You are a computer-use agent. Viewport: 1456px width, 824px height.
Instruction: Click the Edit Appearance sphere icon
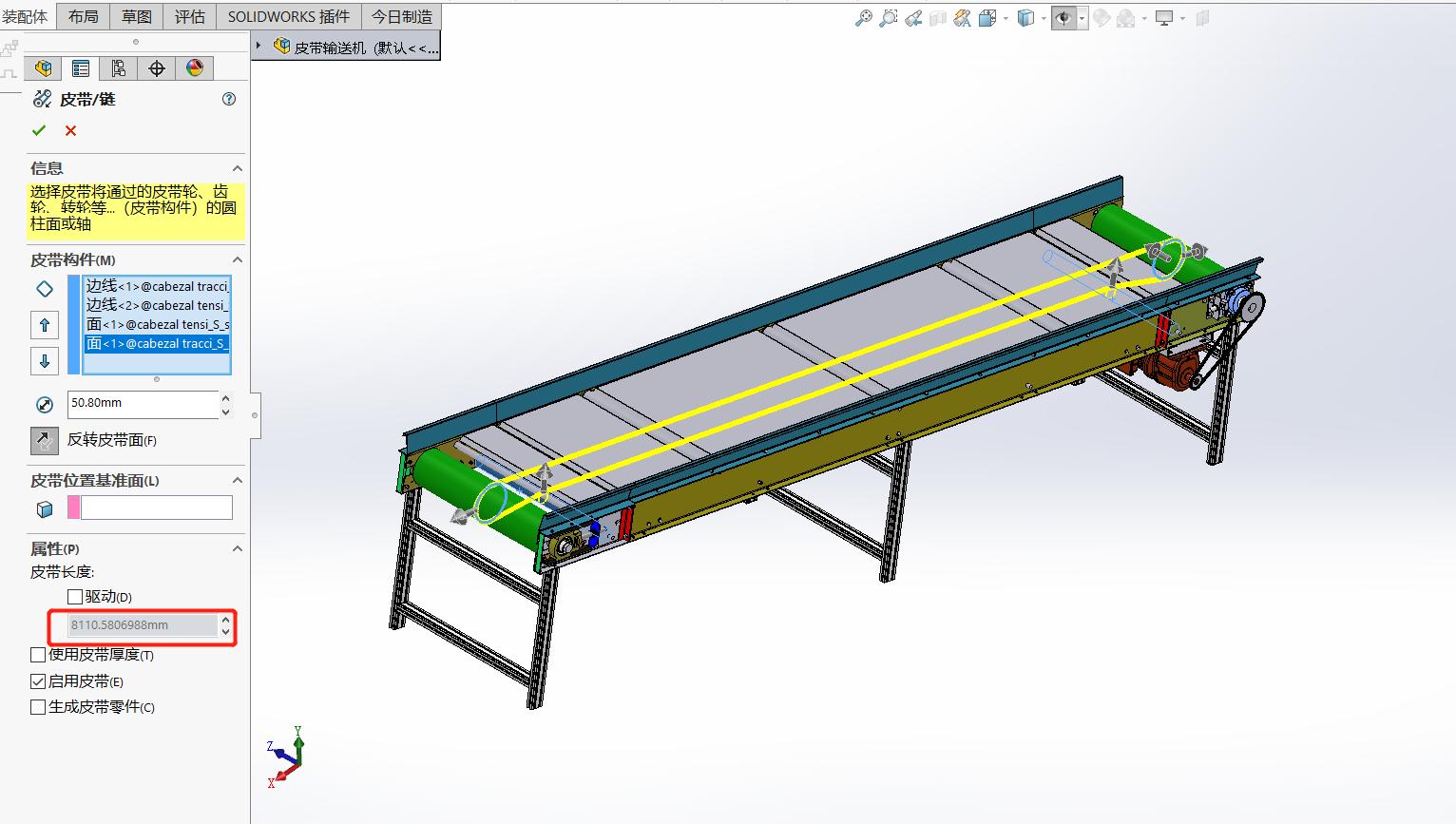pos(1102,17)
